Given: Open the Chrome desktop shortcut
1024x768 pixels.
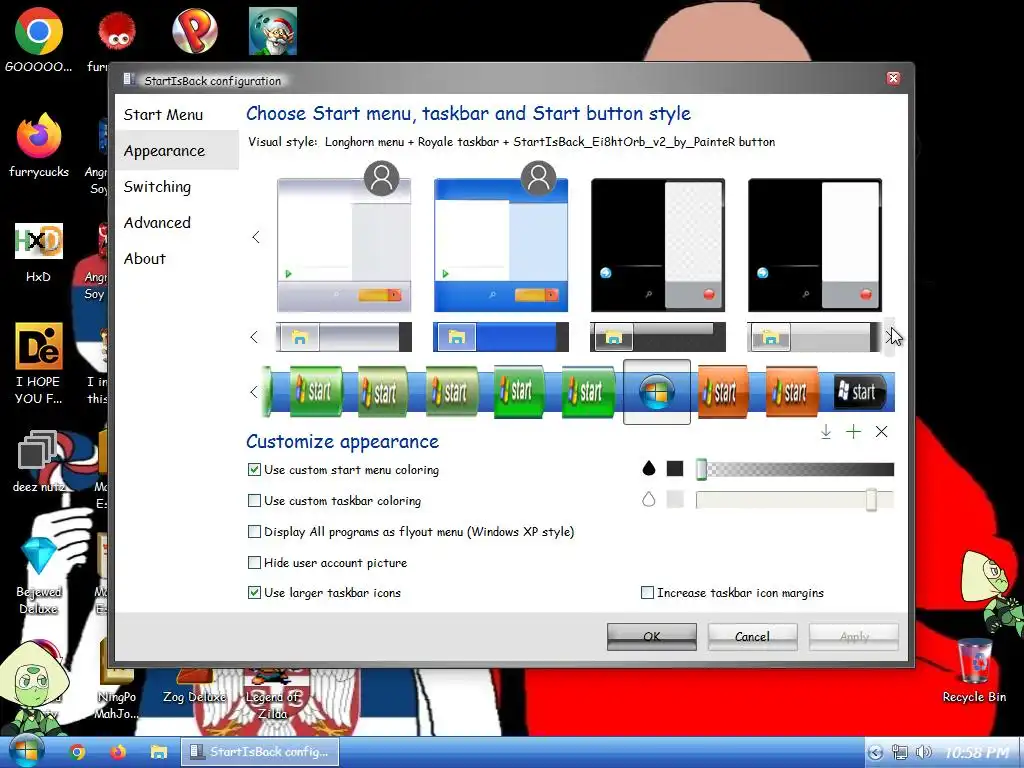Looking at the screenshot, I should click(x=39, y=40).
